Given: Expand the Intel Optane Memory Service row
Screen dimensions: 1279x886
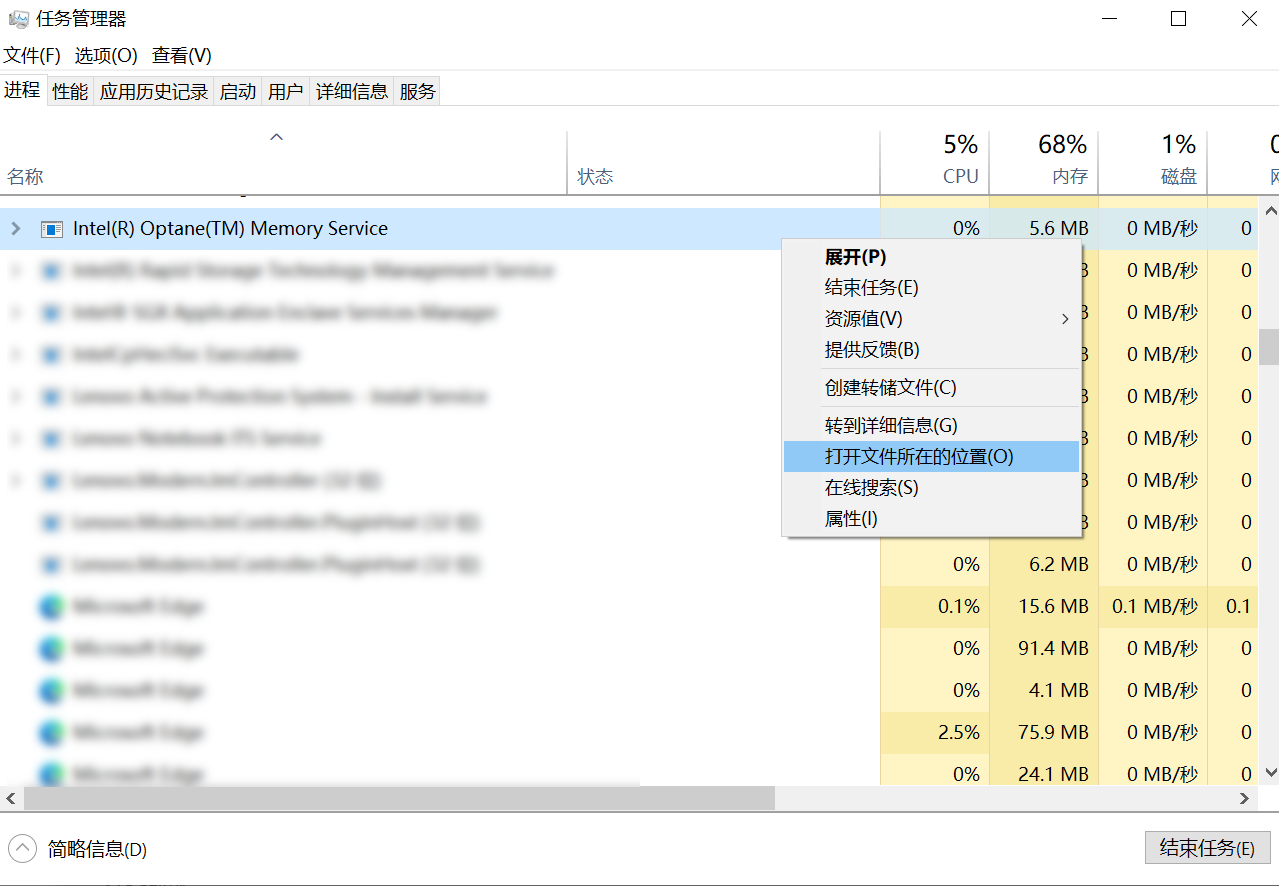Looking at the screenshot, I should 15,229.
